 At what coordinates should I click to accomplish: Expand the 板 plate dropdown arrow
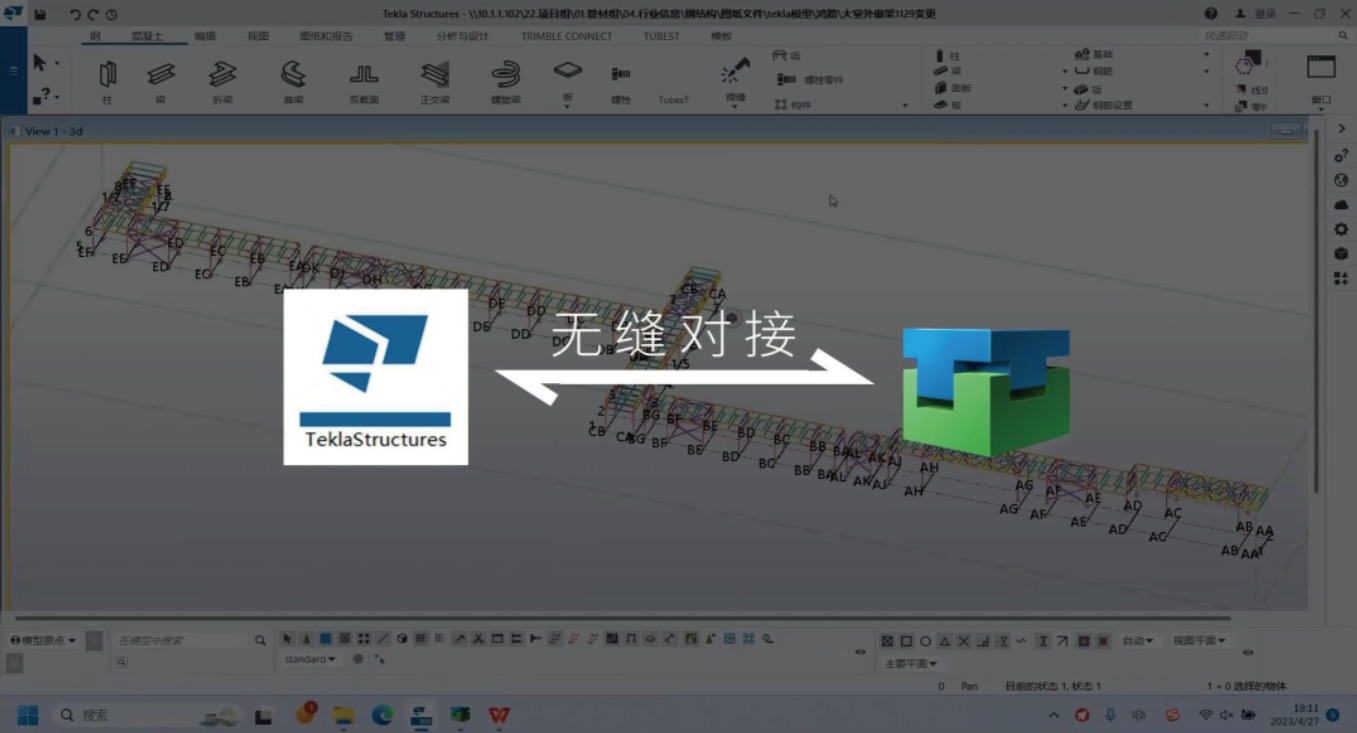(567, 106)
